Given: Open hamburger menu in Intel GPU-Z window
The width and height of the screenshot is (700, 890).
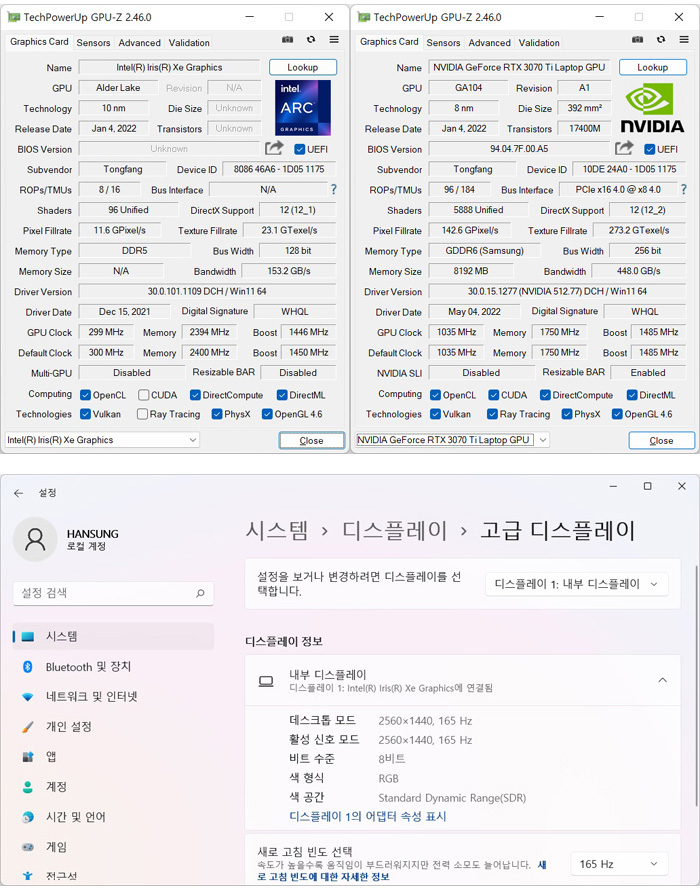Looking at the screenshot, I should 334,40.
